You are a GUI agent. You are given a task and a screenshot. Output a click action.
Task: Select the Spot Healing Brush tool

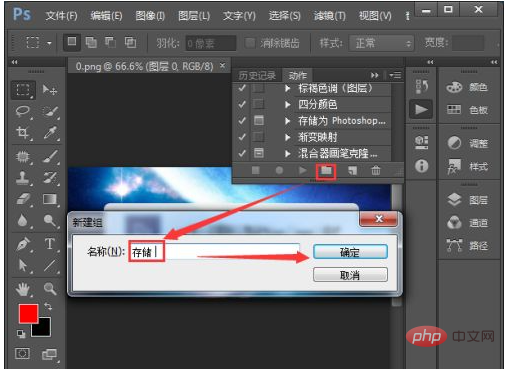coord(23,156)
